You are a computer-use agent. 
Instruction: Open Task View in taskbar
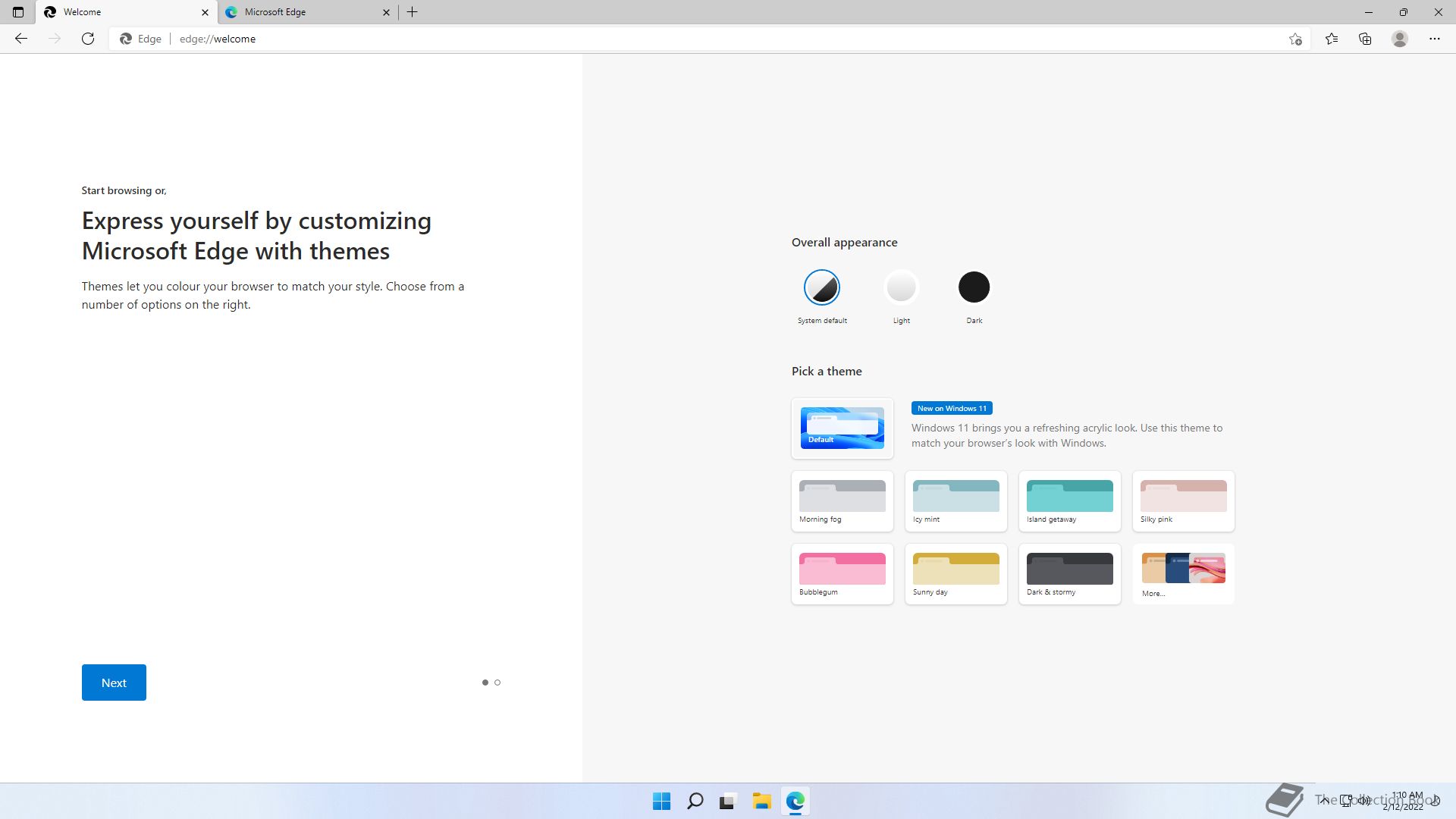pyautogui.click(x=728, y=801)
